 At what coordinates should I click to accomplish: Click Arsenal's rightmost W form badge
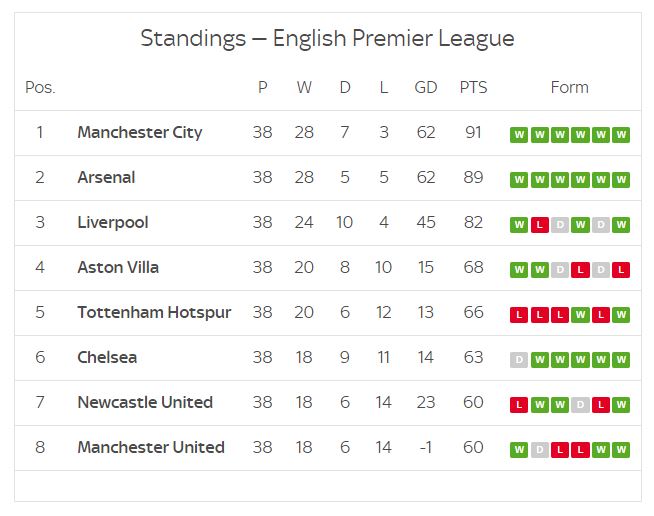coord(621,180)
